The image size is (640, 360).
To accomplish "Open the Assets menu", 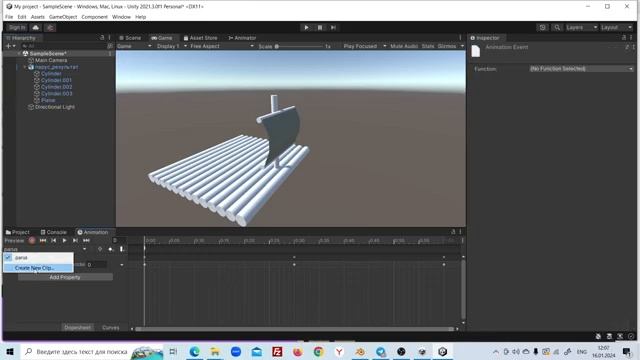I will [x=38, y=17].
